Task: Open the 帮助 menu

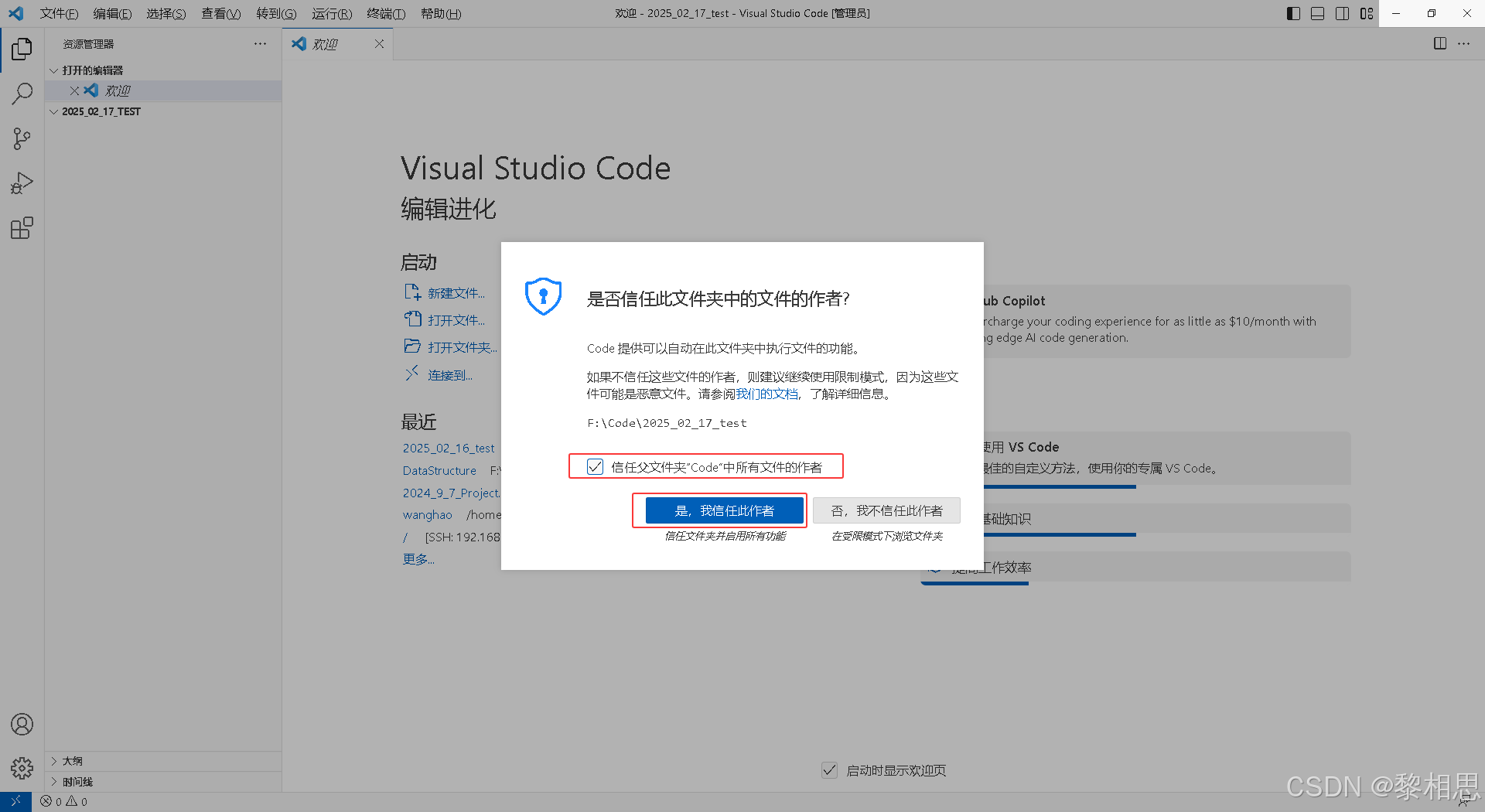Action: tap(441, 13)
